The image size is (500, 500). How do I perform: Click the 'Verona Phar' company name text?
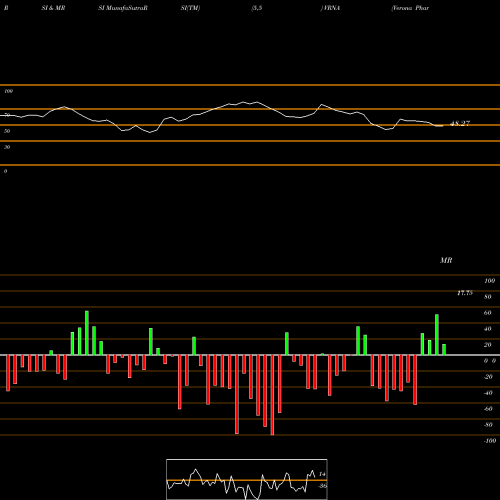[x=410, y=8]
